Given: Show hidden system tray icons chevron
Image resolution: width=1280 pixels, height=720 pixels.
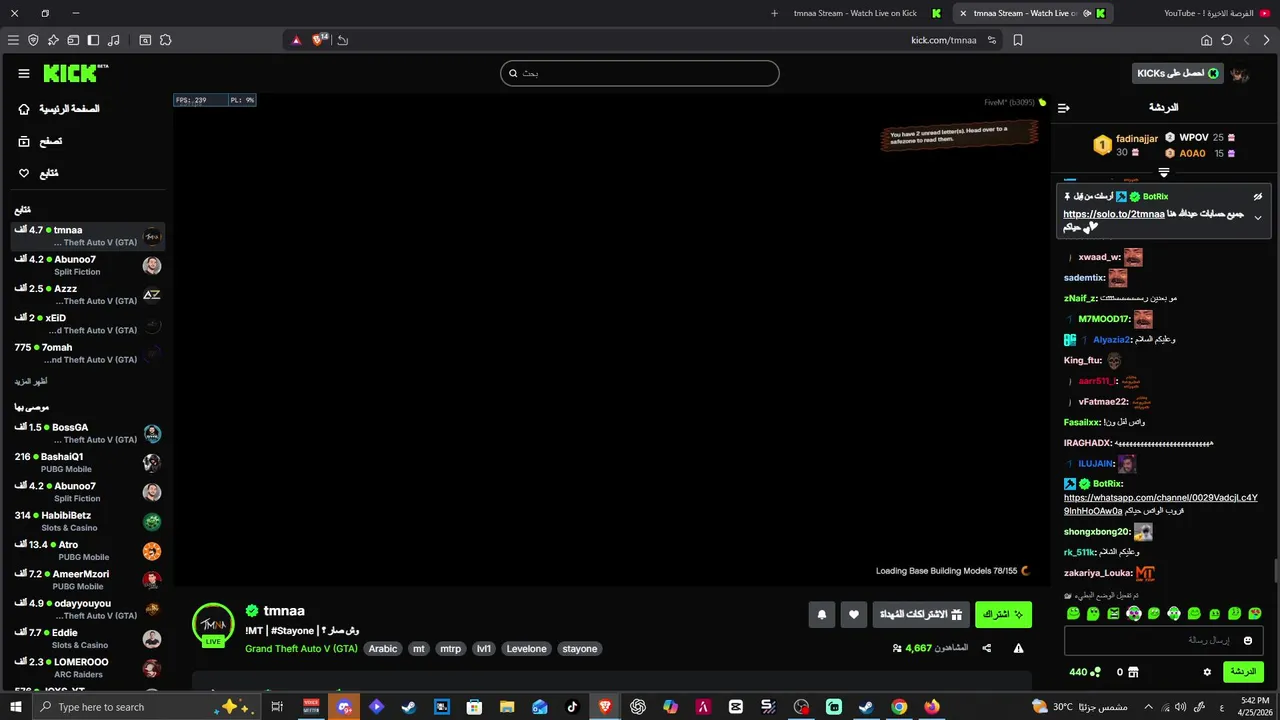Looking at the screenshot, I should tap(1148, 707).
